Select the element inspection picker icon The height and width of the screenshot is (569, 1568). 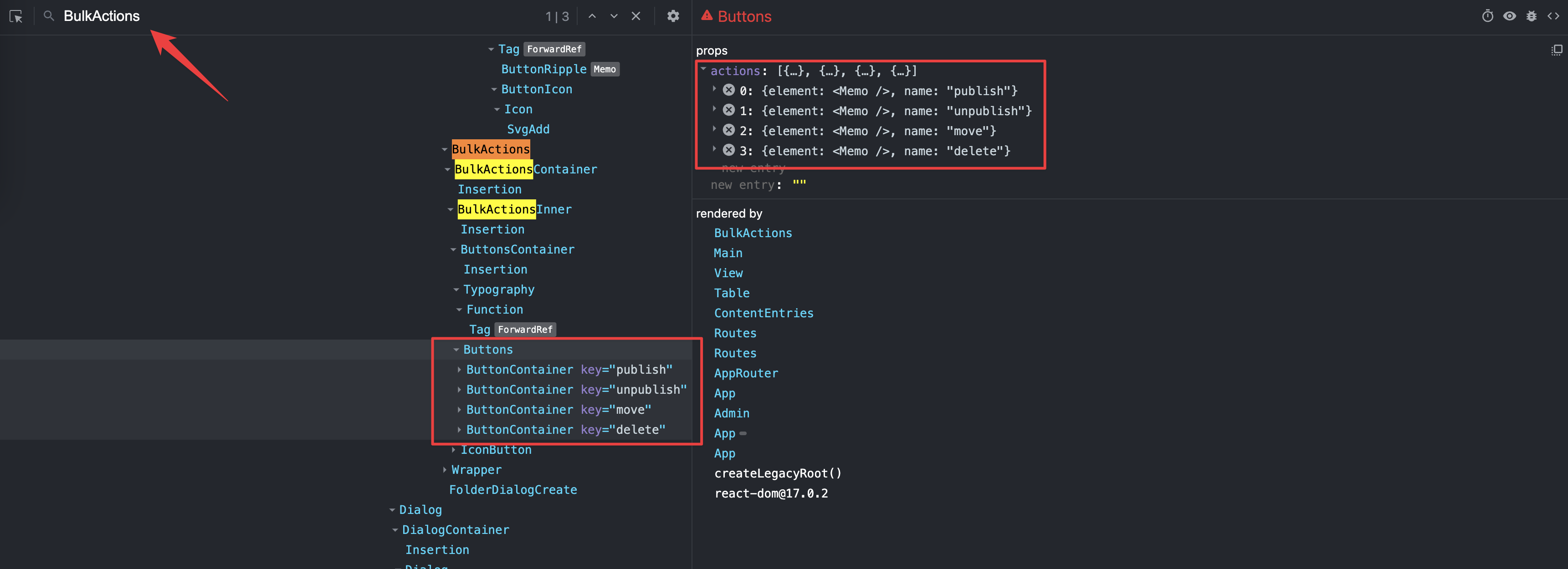[16, 16]
